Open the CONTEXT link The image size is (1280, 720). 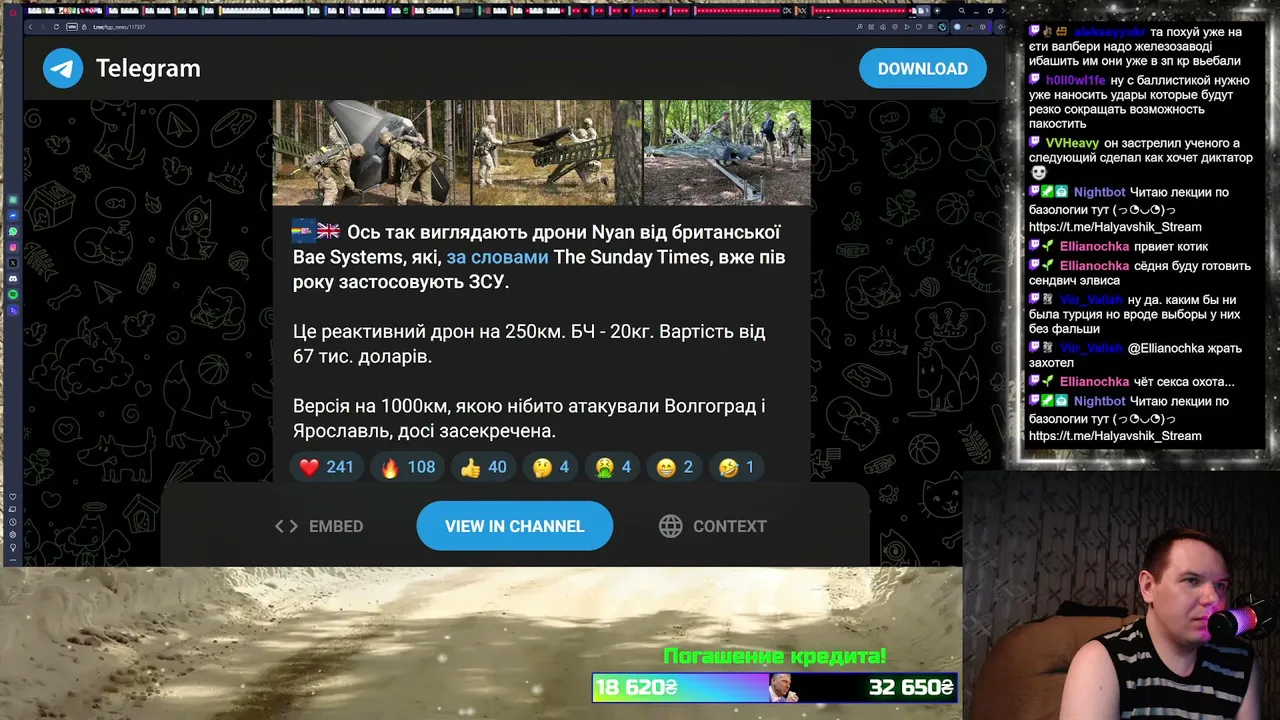(x=712, y=526)
